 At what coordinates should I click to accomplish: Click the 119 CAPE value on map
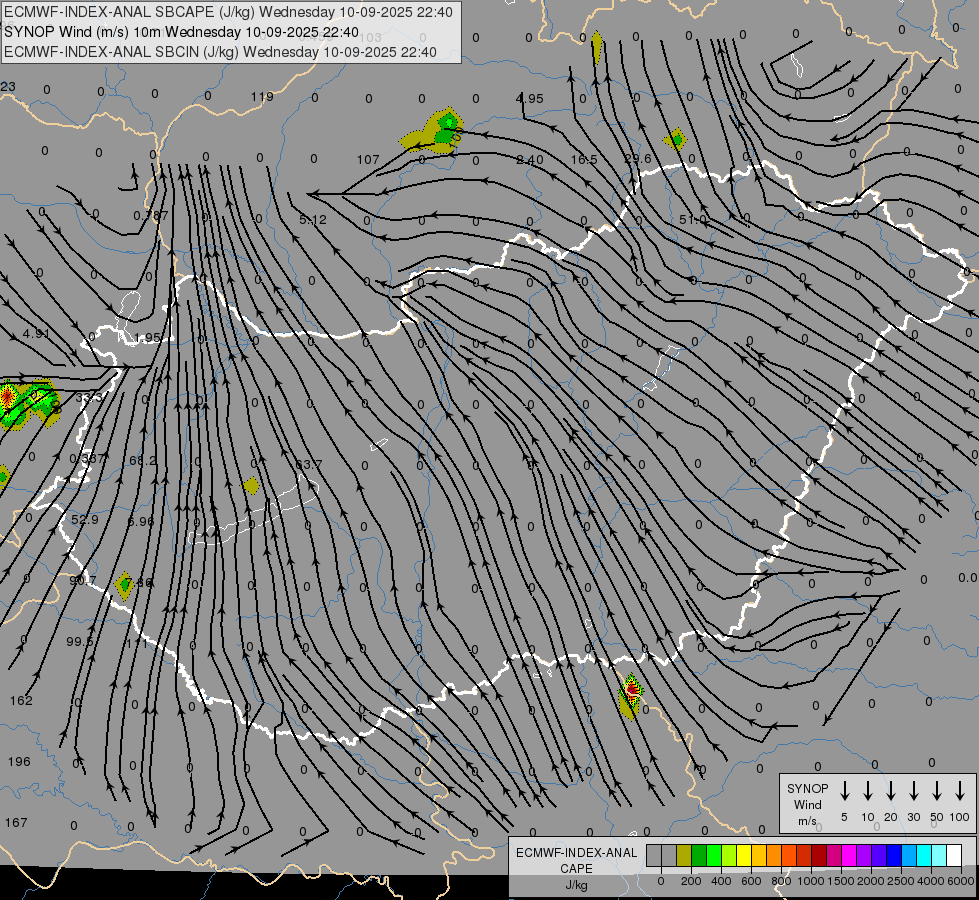tap(261, 97)
